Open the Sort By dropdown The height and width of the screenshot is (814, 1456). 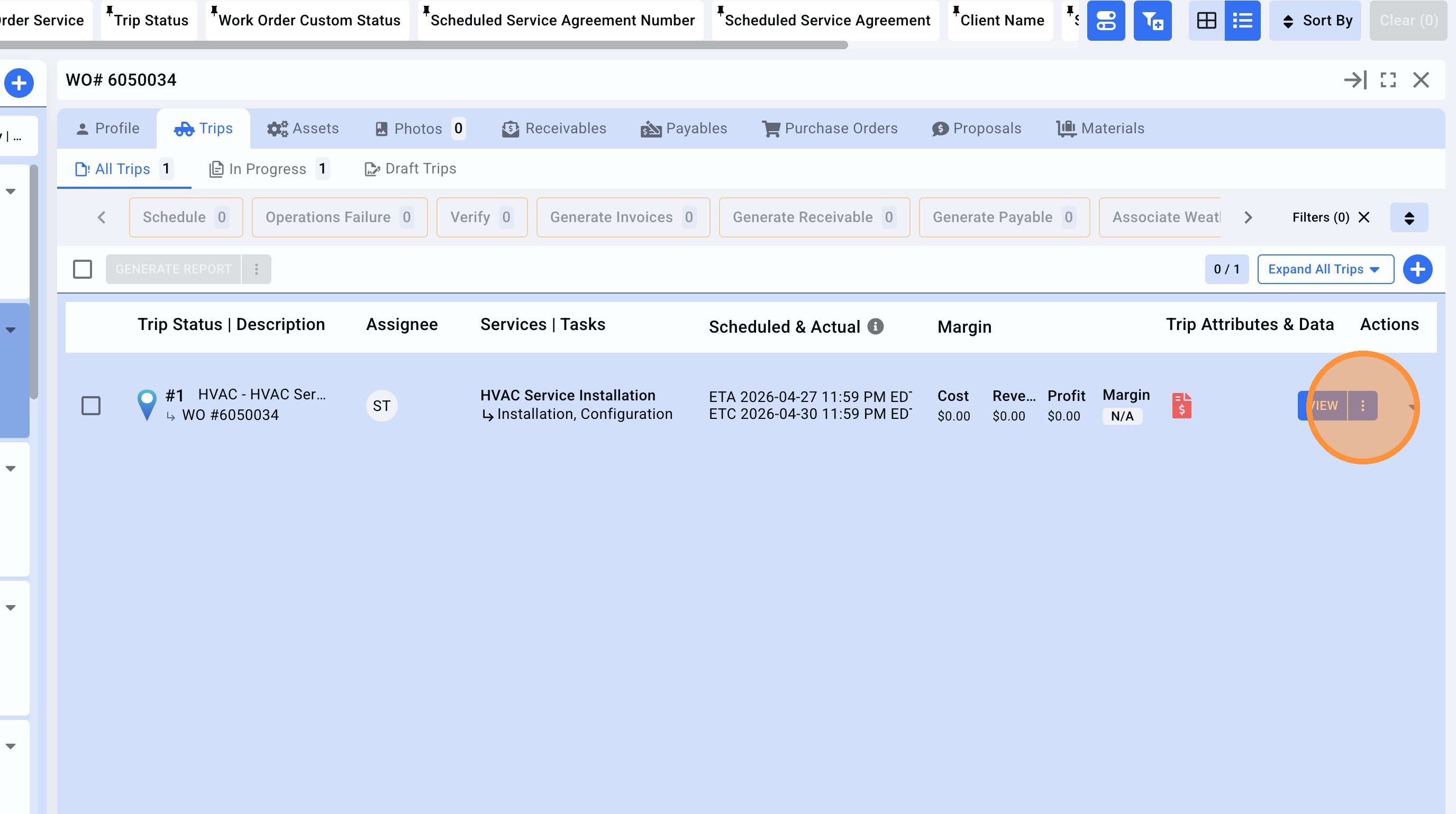tap(1315, 21)
